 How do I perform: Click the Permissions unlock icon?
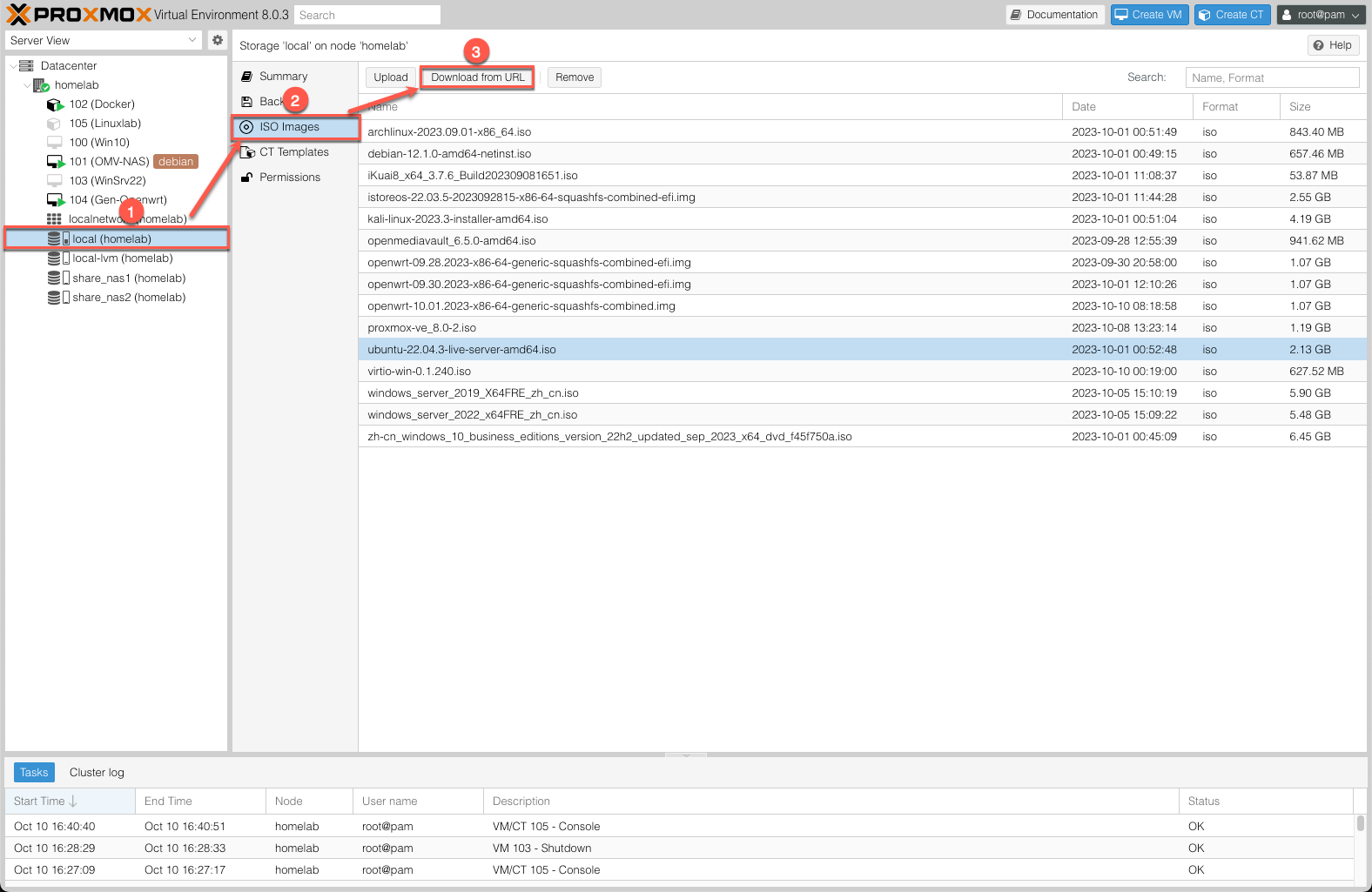(246, 178)
